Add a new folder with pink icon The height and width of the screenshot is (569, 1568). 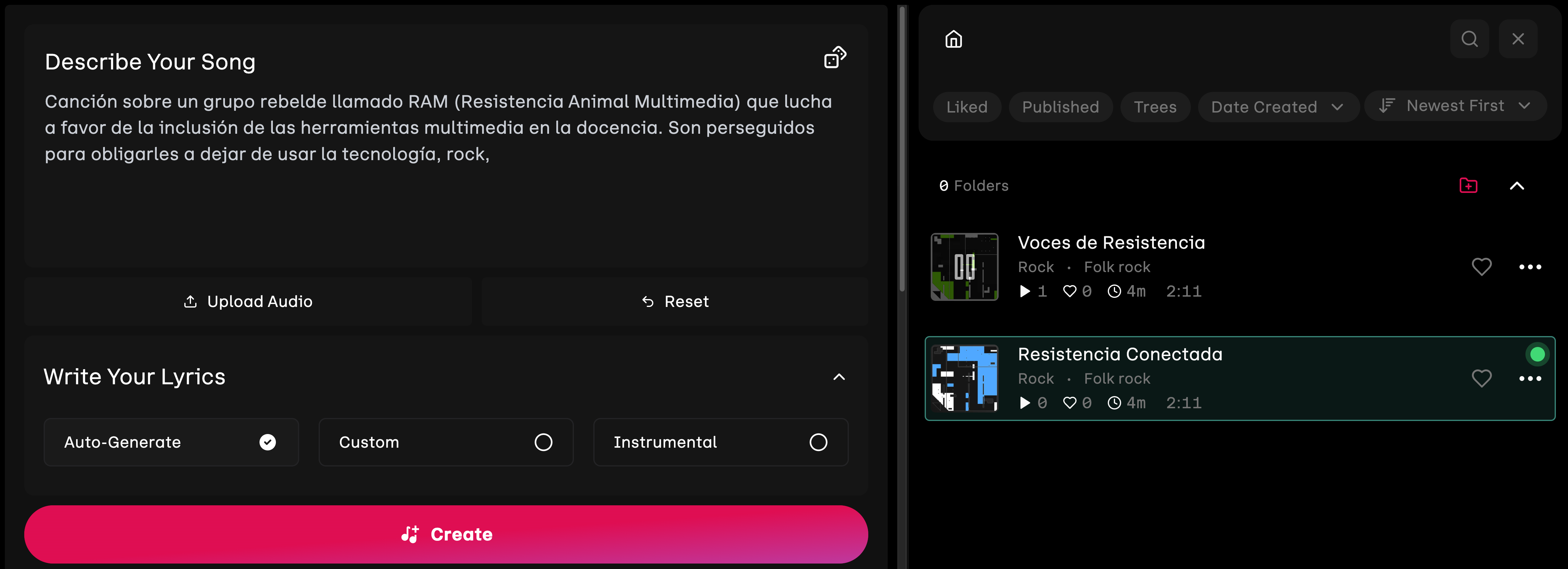1468,185
